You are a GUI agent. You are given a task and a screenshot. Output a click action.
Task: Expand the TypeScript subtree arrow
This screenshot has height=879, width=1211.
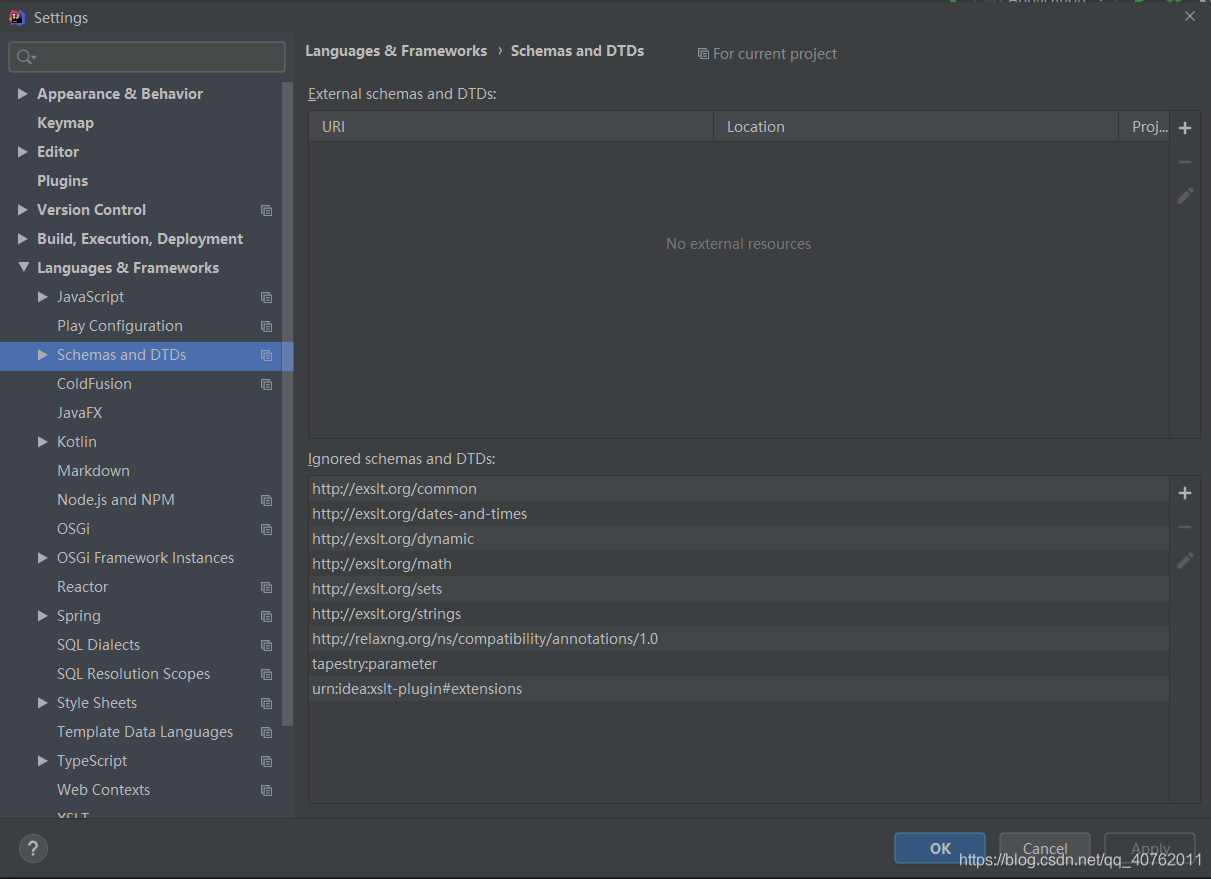(43, 761)
